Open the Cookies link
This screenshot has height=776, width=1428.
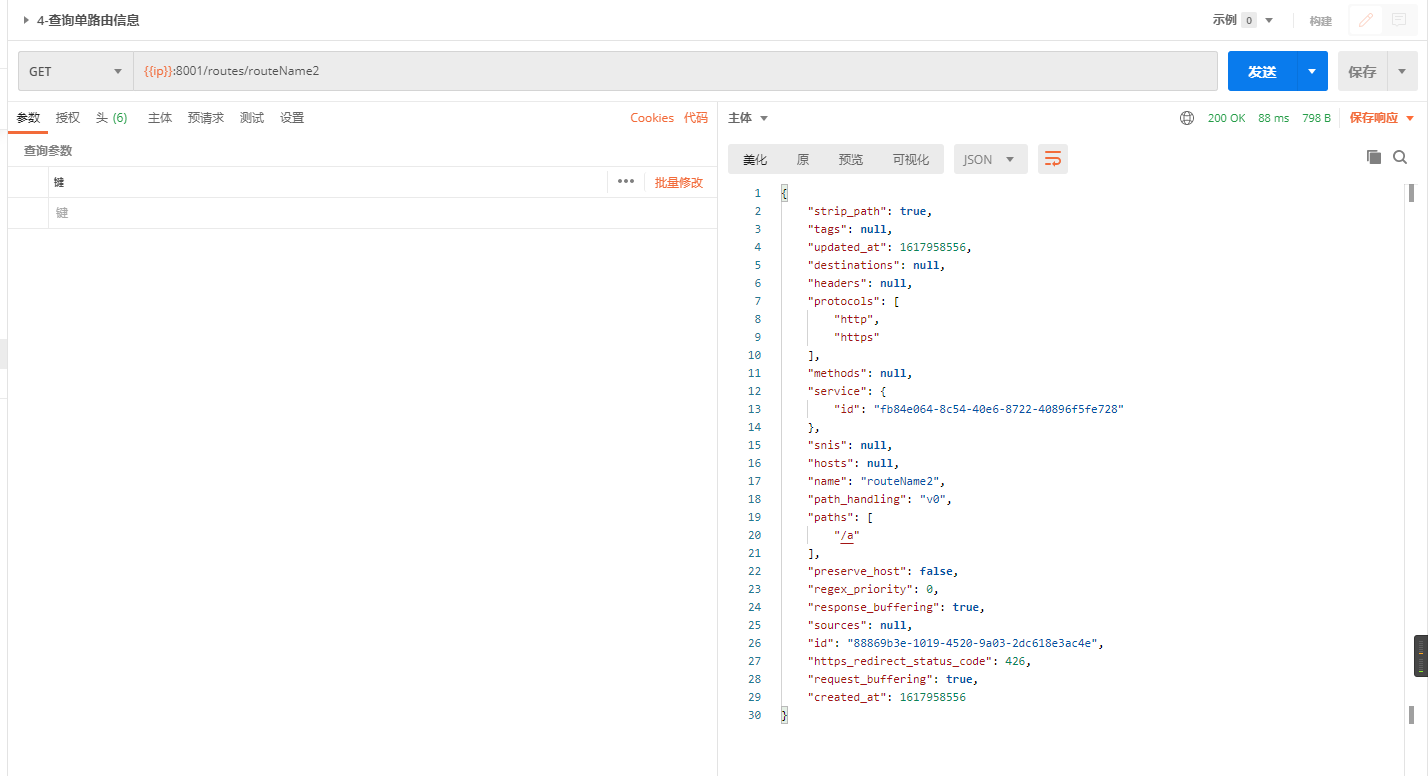click(652, 118)
